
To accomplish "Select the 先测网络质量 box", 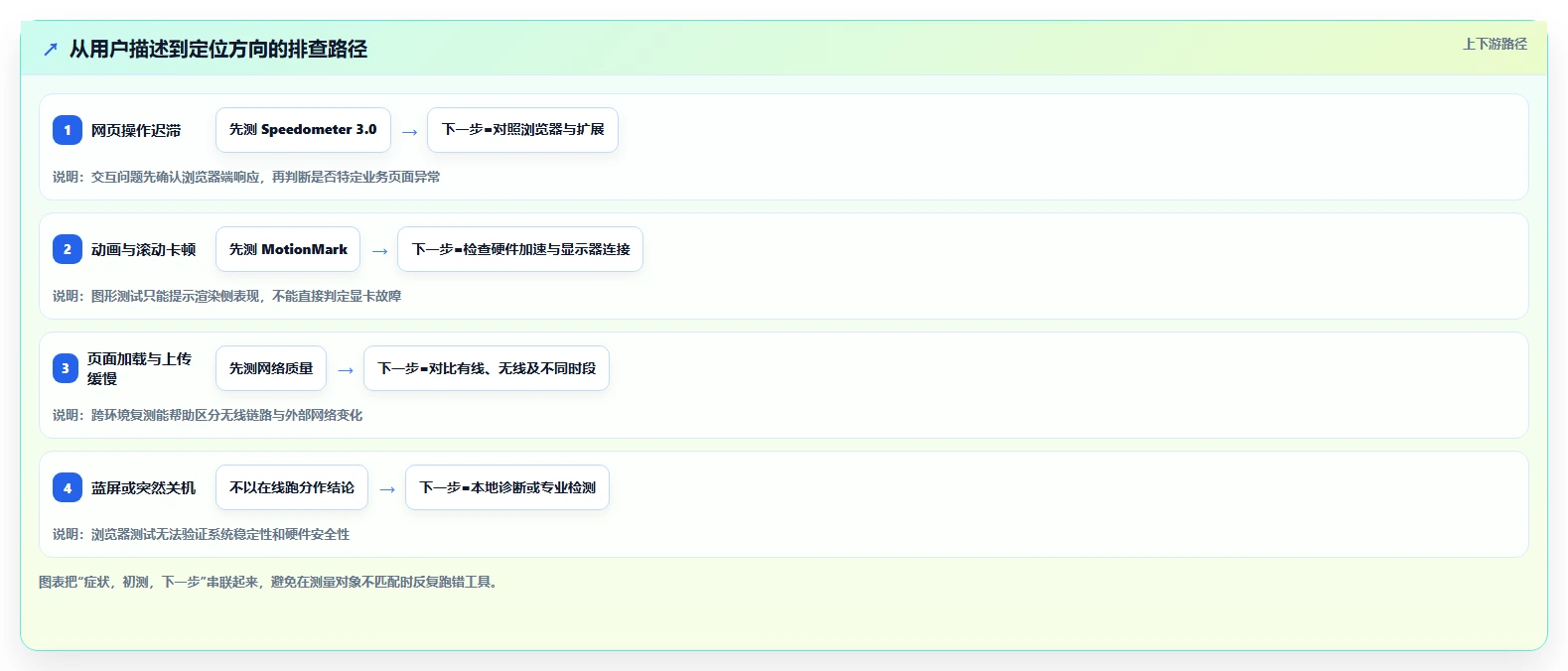I will pyautogui.click(x=271, y=368).
